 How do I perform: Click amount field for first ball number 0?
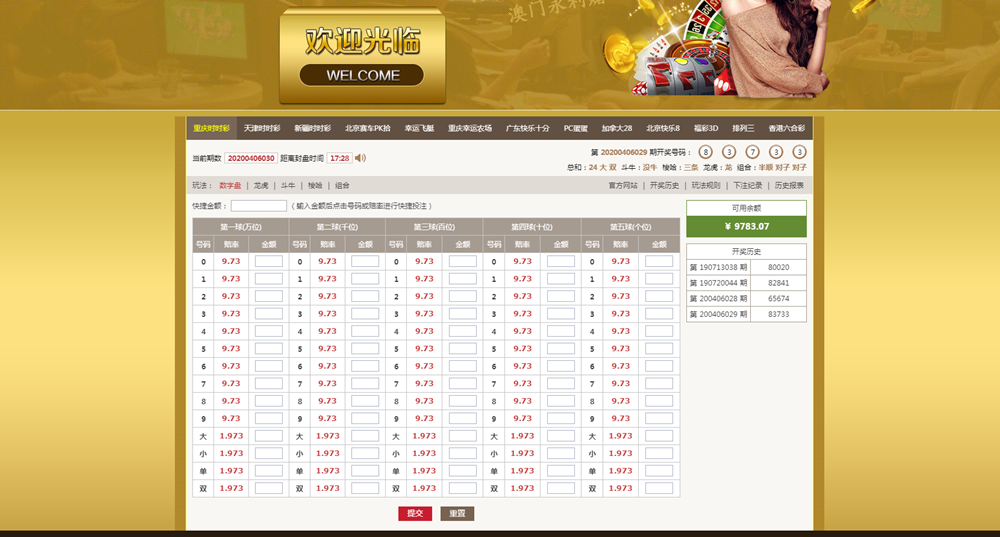click(x=268, y=262)
